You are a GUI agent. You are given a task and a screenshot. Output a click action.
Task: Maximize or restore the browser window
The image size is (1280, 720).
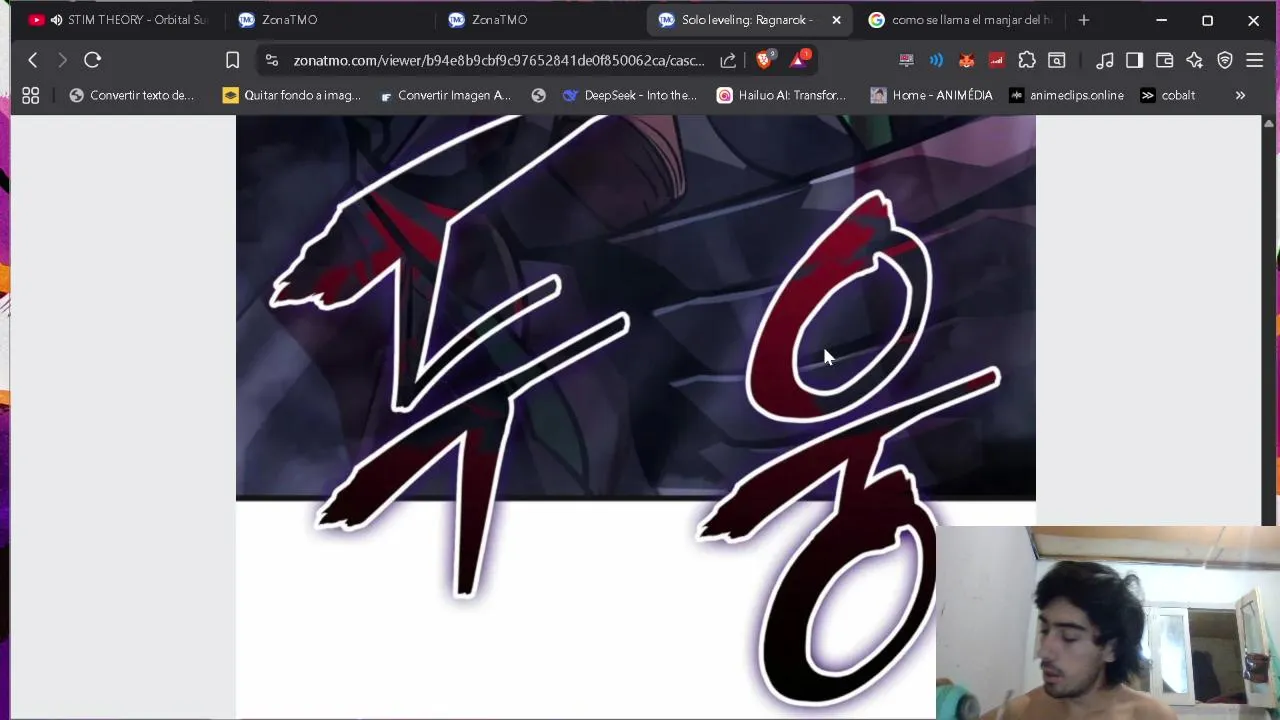pos(1207,20)
